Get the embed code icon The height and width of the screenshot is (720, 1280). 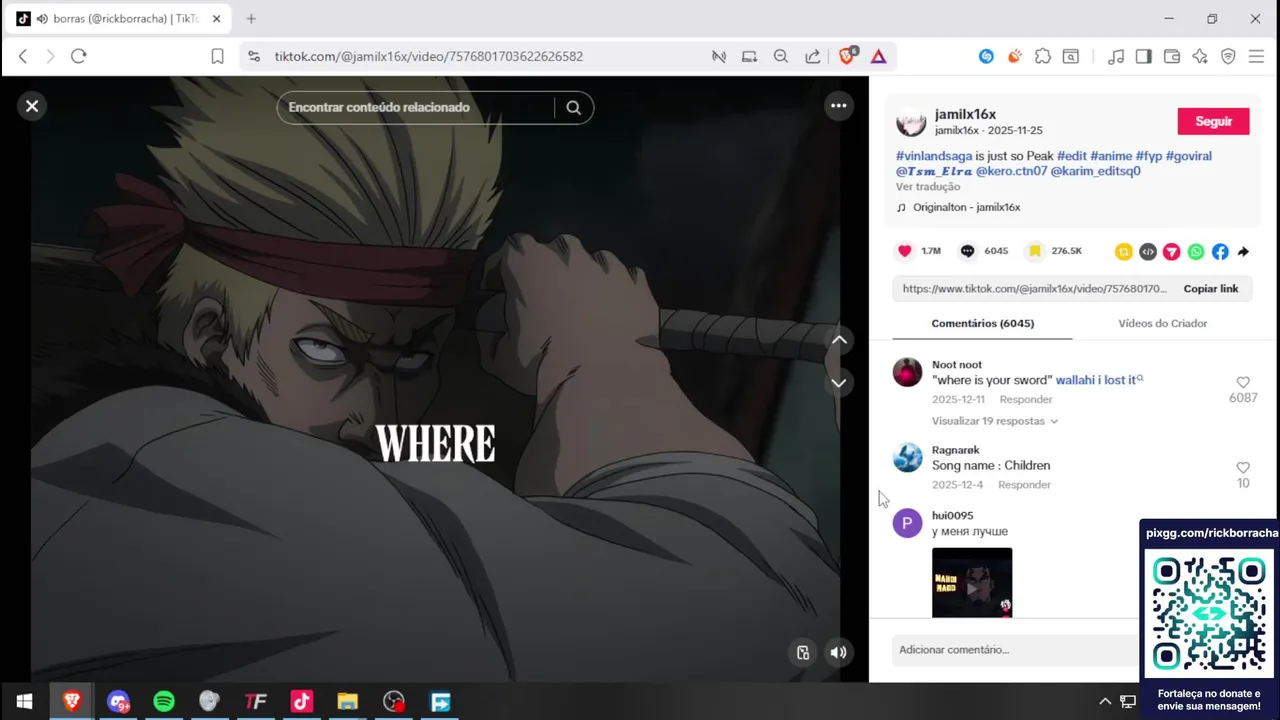coord(1148,252)
